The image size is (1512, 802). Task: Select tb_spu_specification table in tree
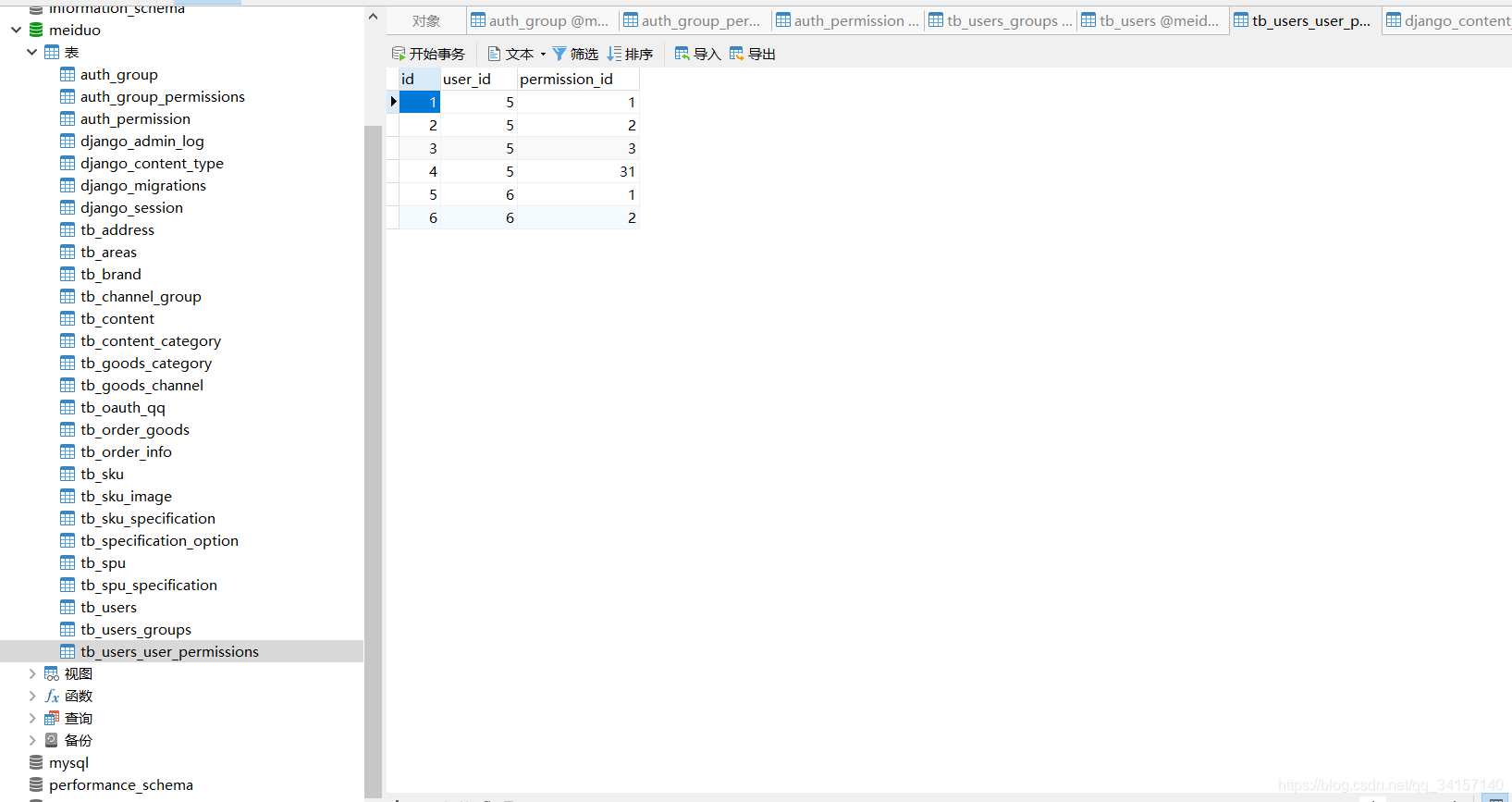pos(148,585)
